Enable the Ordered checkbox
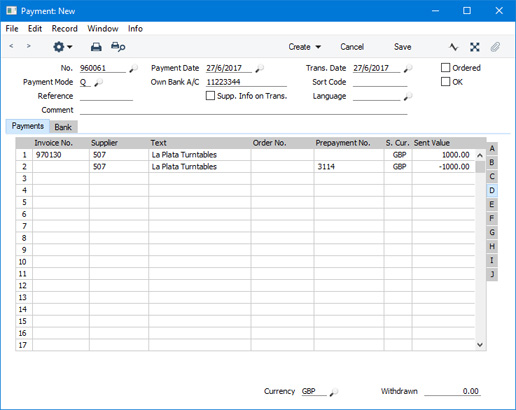The height and width of the screenshot is (410, 516). point(445,68)
